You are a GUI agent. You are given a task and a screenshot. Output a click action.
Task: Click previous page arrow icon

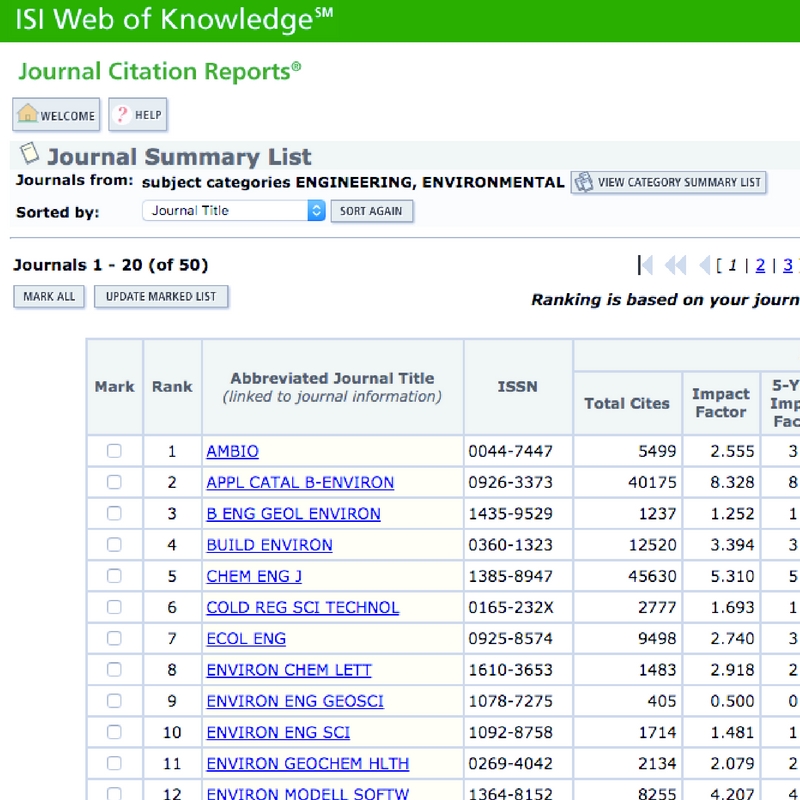pos(704,265)
